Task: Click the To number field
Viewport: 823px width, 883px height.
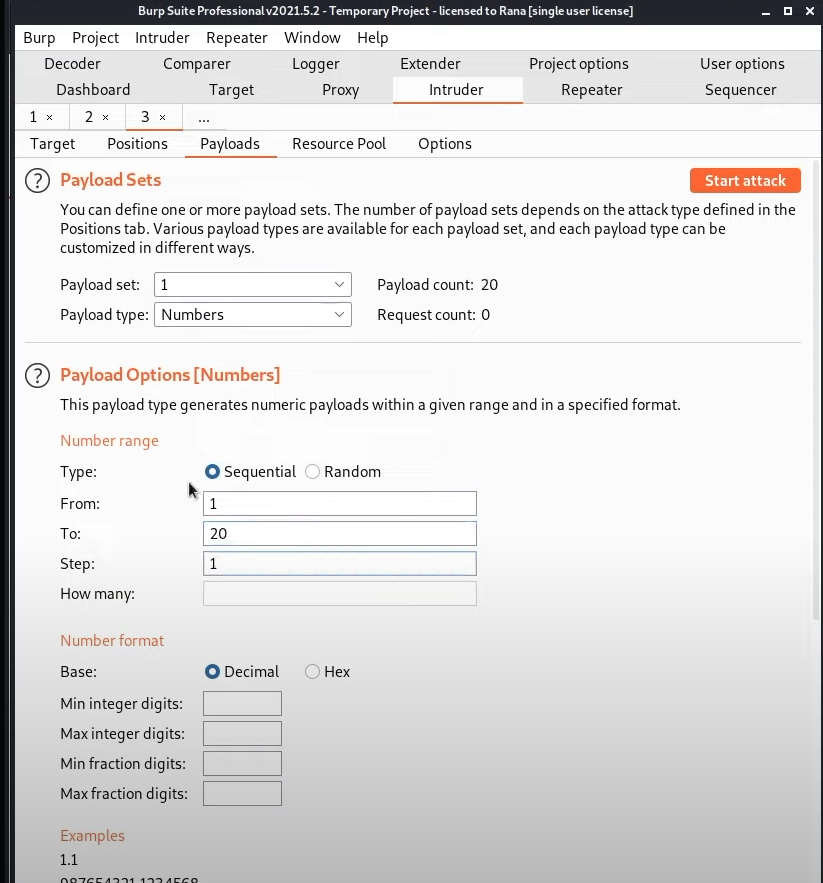Action: click(x=340, y=533)
